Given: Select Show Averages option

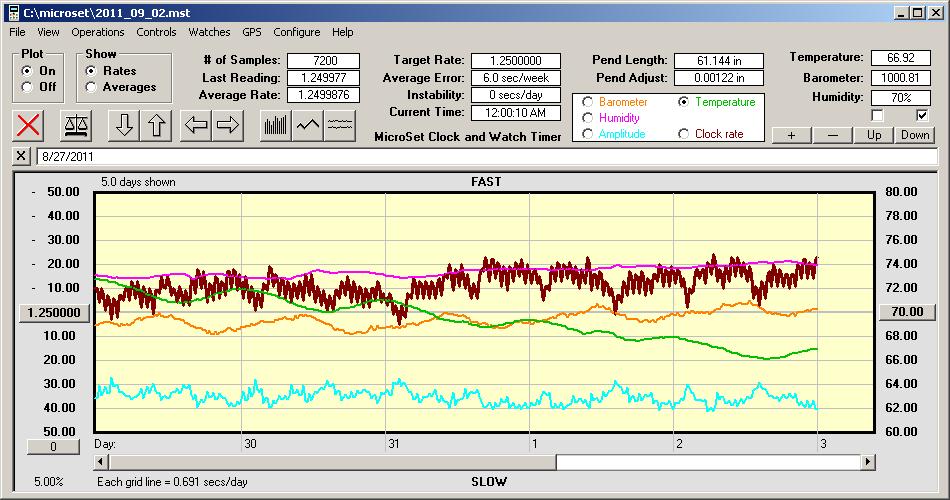Looking at the screenshot, I should click(x=91, y=87).
